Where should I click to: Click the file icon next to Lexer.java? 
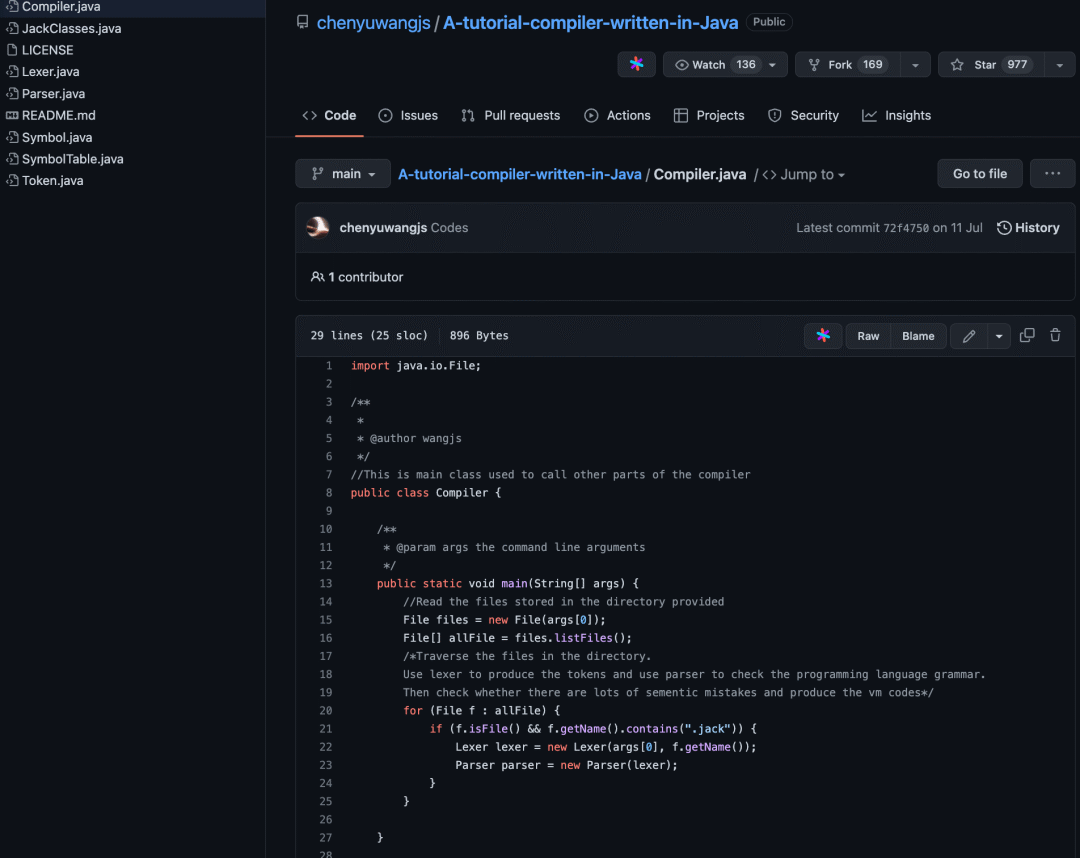click(x=12, y=72)
